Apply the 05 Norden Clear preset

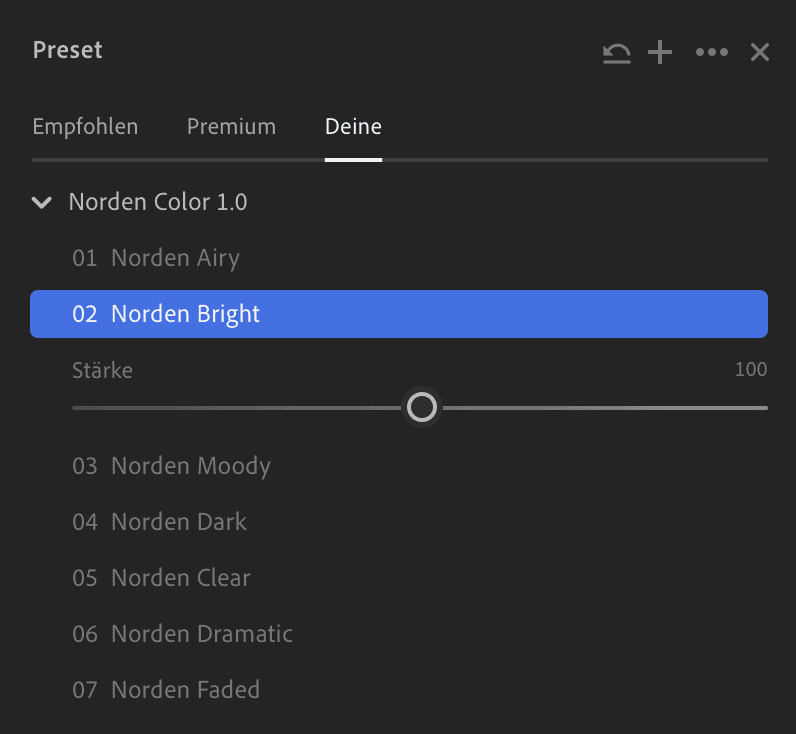pyautogui.click(x=399, y=578)
